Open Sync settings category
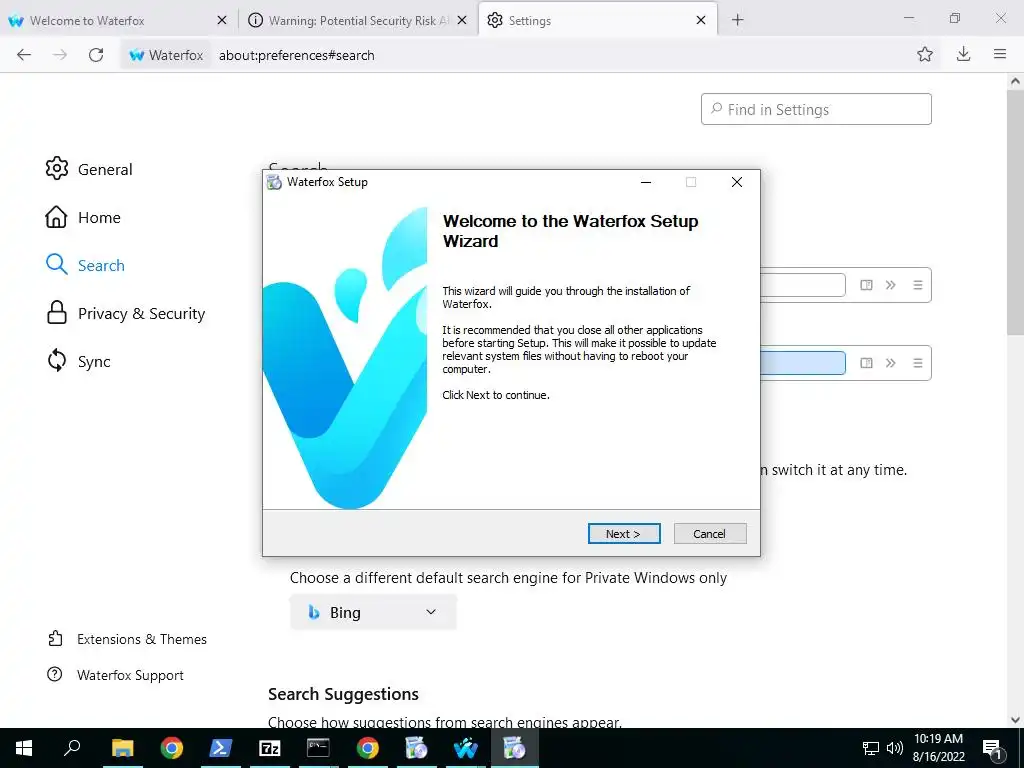The width and height of the screenshot is (1024, 768). coord(78,361)
